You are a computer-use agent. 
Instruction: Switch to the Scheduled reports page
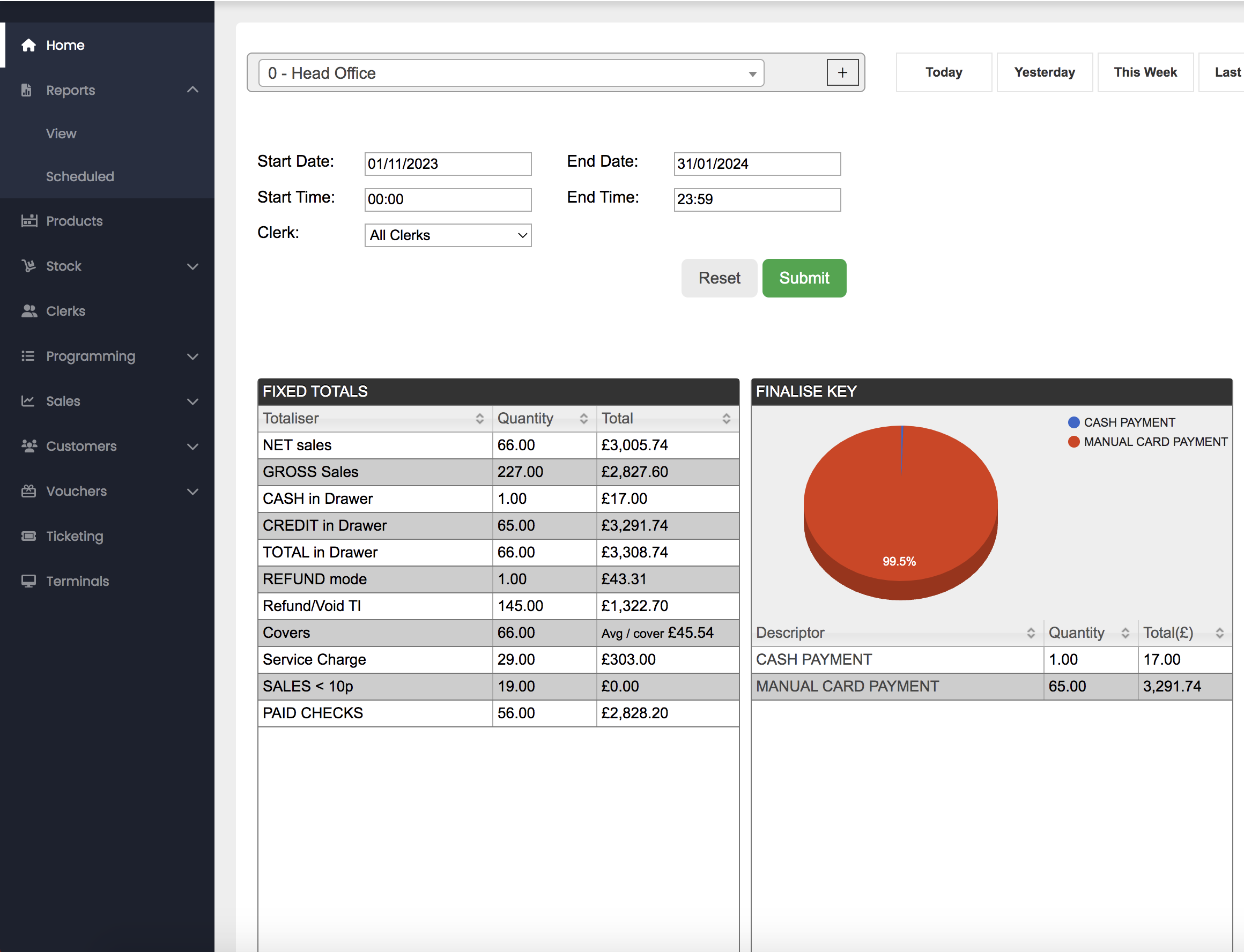(x=80, y=176)
